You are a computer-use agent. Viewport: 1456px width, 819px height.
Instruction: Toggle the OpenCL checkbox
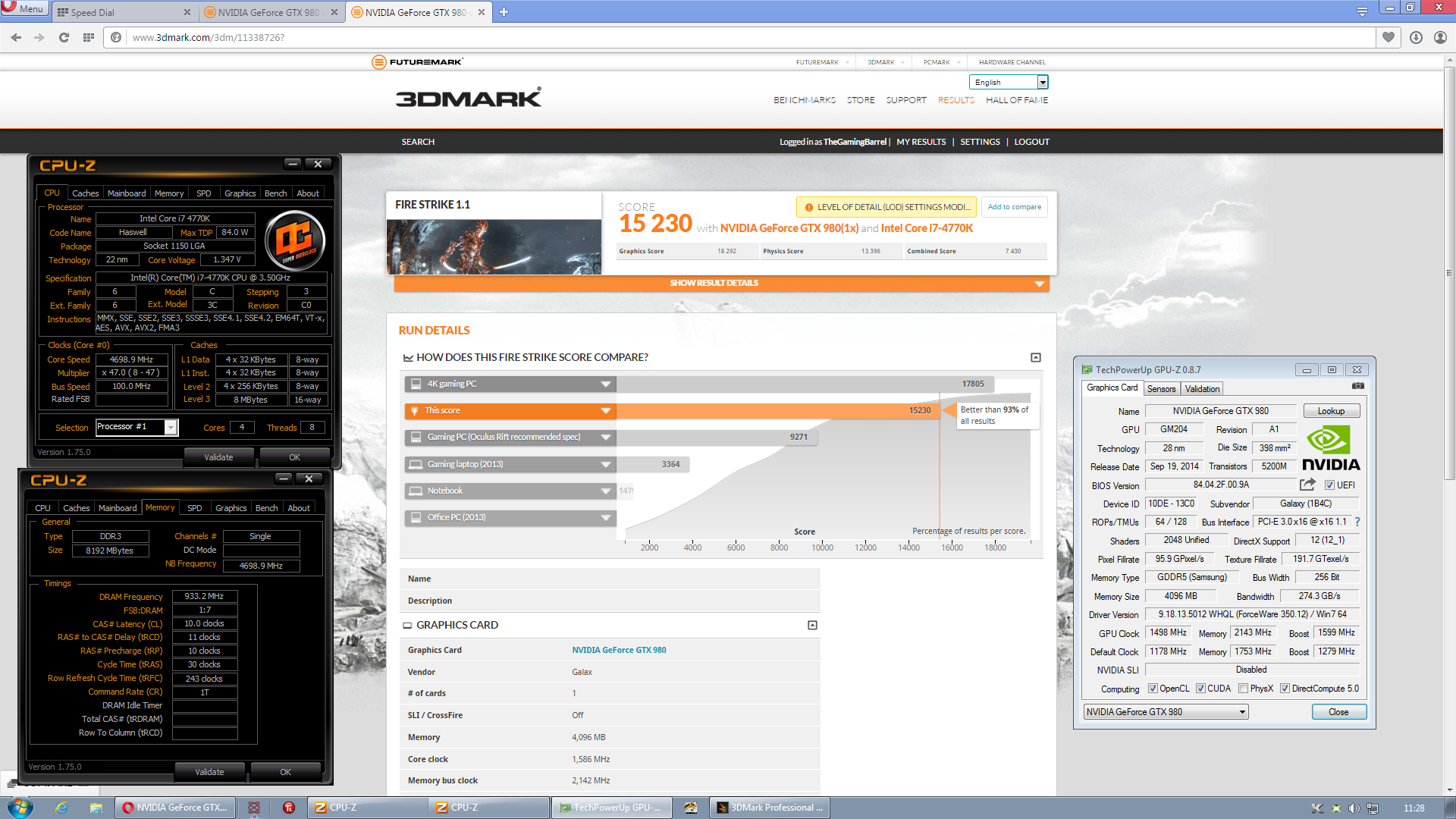1153,689
